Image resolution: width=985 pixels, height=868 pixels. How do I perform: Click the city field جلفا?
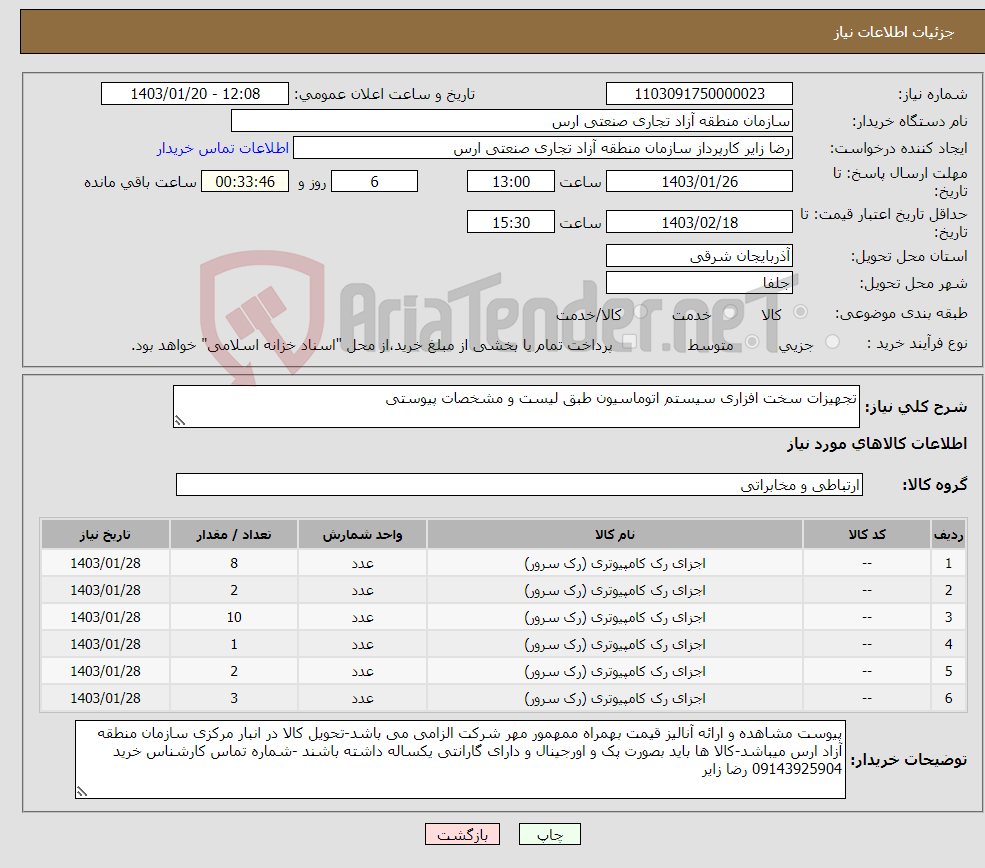pos(699,283)
